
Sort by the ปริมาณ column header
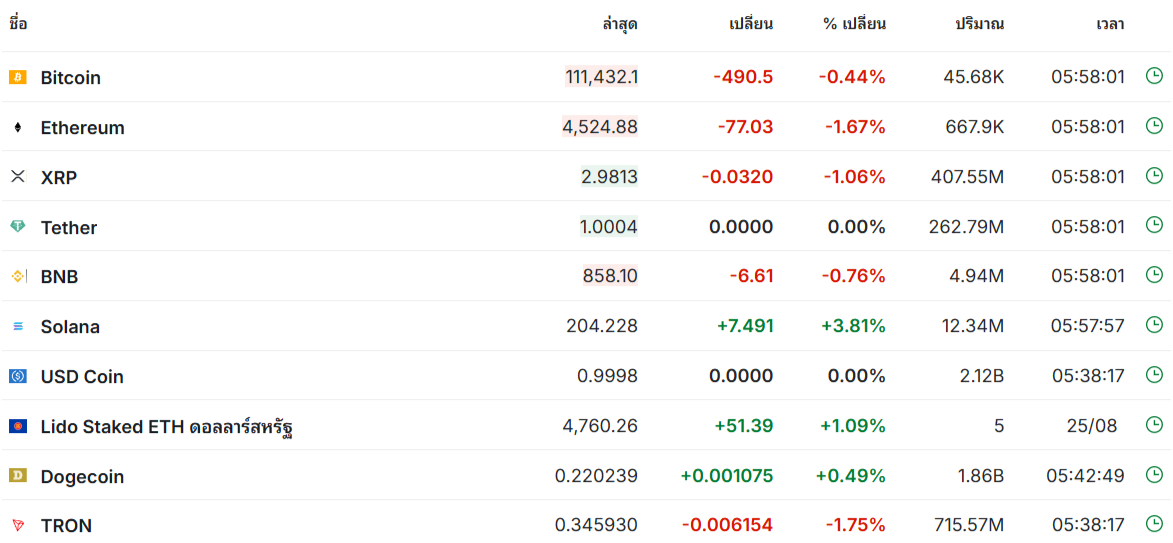[x=979, y=24]
